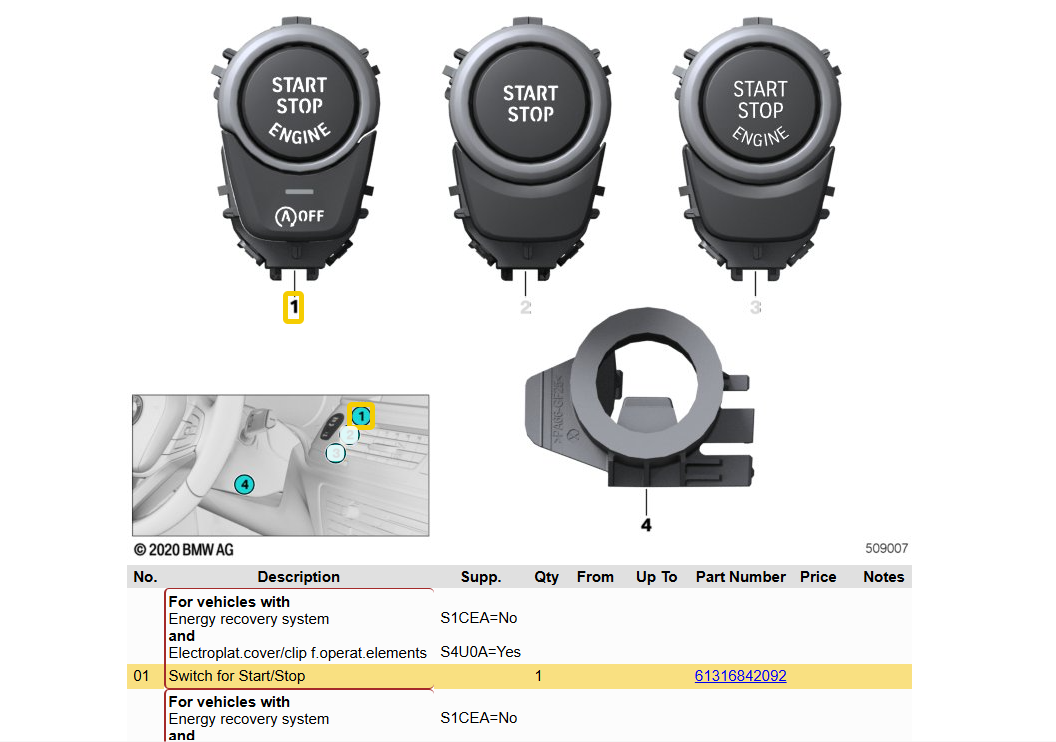The width and height of the screenshot is (1056, 742).
Task: Select callout number 1 under the first switch
Action: [294, 307]
